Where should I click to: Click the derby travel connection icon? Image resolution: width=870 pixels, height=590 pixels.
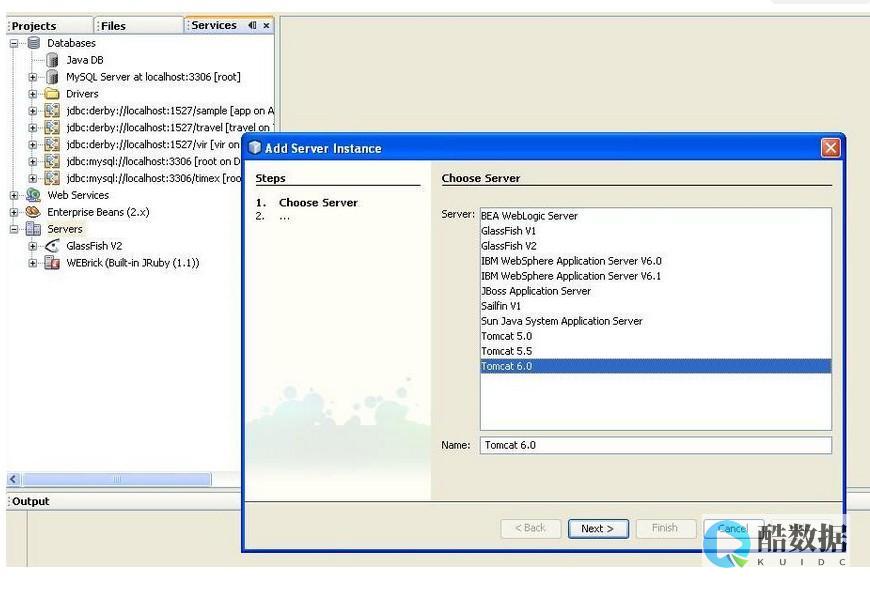click(52, 128)
